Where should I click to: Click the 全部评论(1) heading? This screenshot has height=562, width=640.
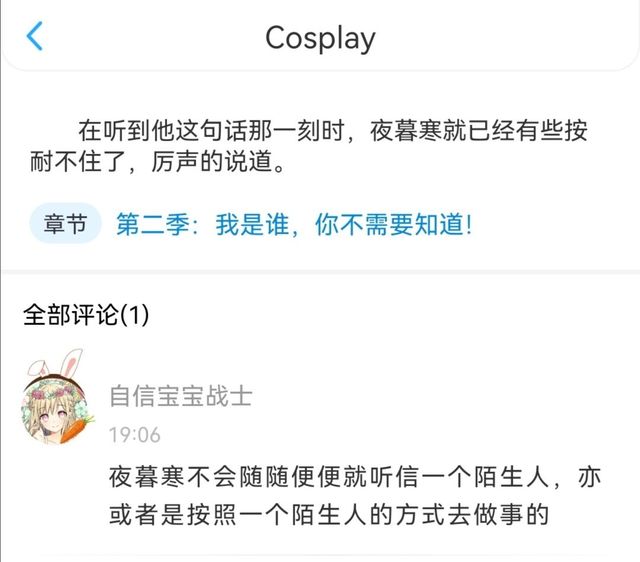tap(86, 315)
